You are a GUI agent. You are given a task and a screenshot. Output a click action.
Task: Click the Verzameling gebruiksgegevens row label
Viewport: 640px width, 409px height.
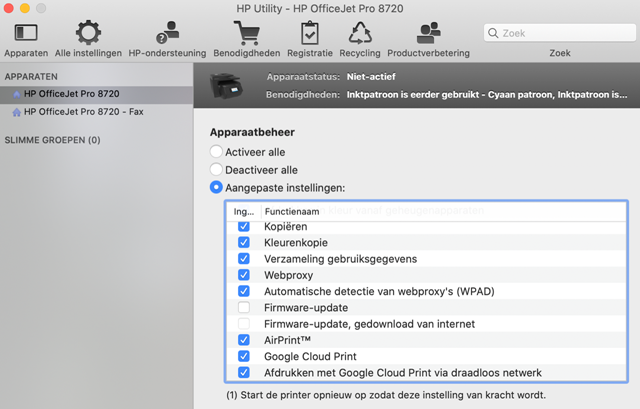pos(340,259)
